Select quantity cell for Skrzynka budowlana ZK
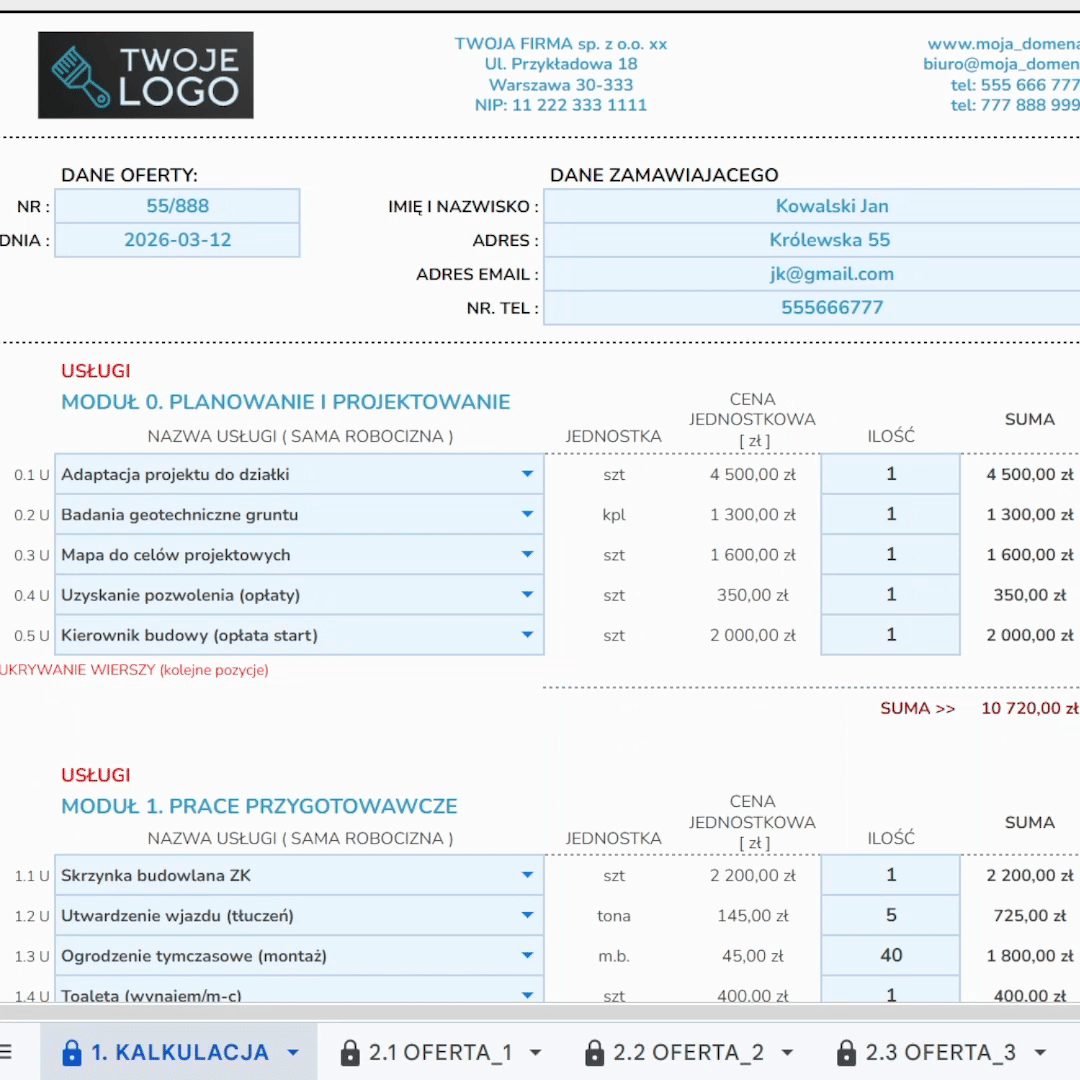The height and width of the screenshot is (1080, 1080). point(891,875)
